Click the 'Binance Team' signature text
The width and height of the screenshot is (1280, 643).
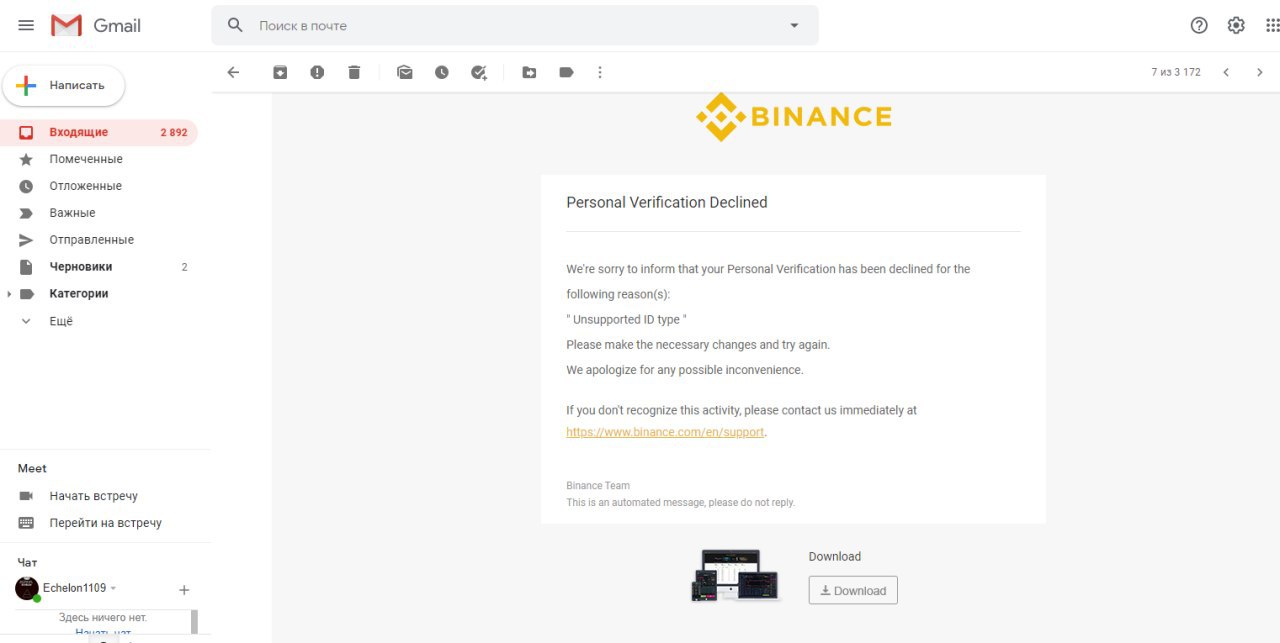(598, 486)
